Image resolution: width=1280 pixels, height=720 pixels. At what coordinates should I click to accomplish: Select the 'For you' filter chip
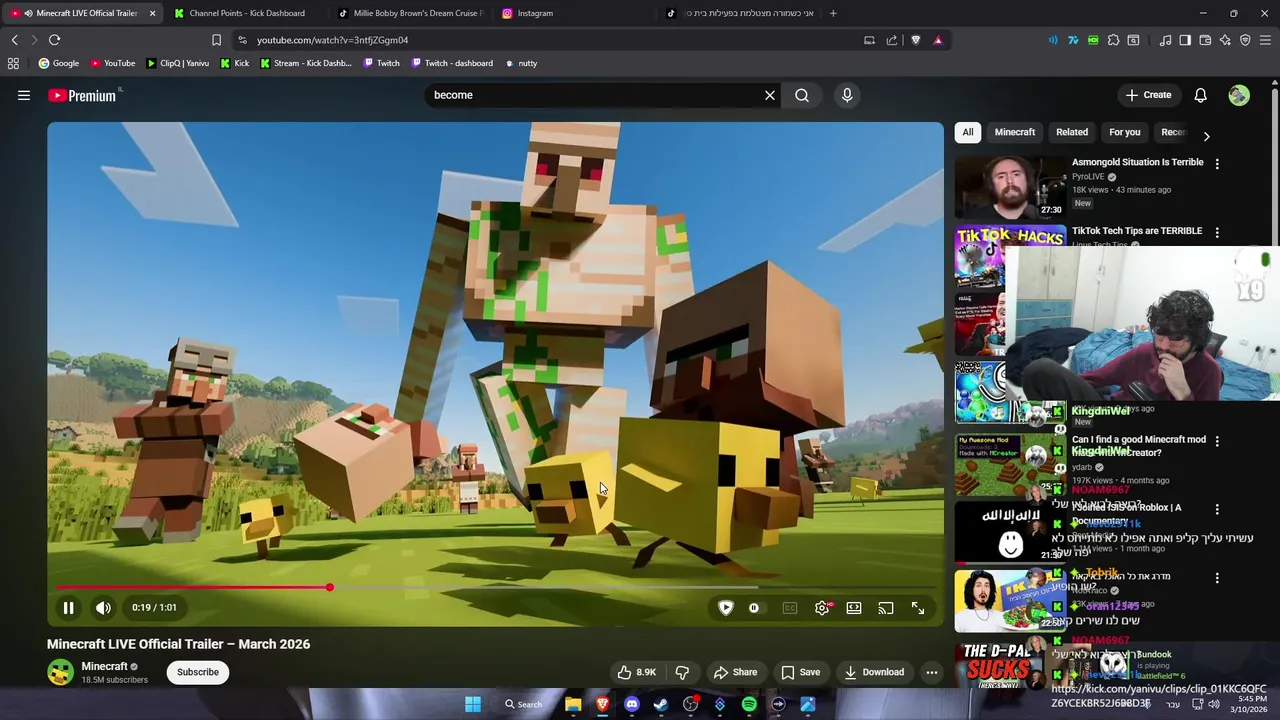tap(1124, 132)
